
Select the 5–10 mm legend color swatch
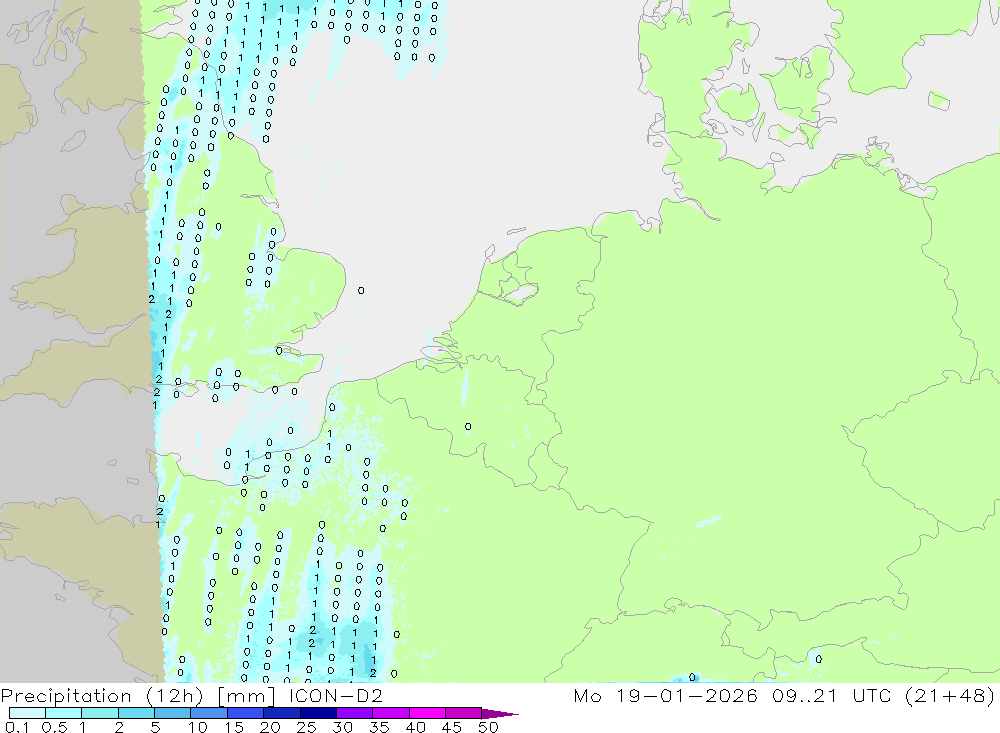point(173,713)
